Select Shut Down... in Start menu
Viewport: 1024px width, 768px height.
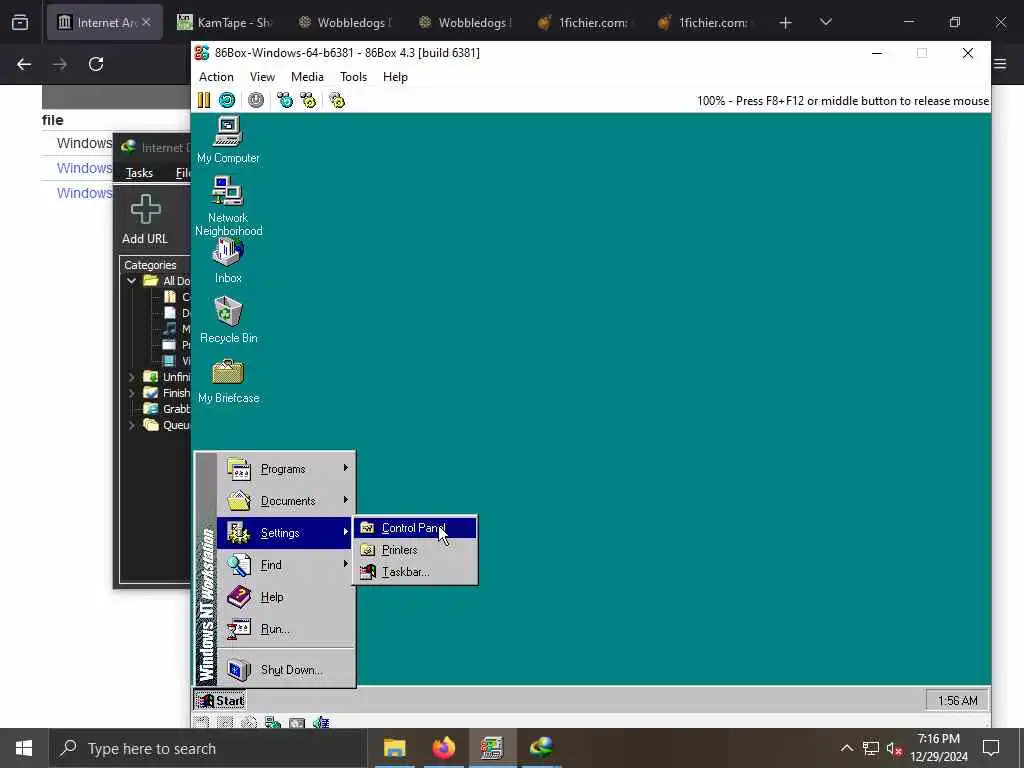click(286, 669)
